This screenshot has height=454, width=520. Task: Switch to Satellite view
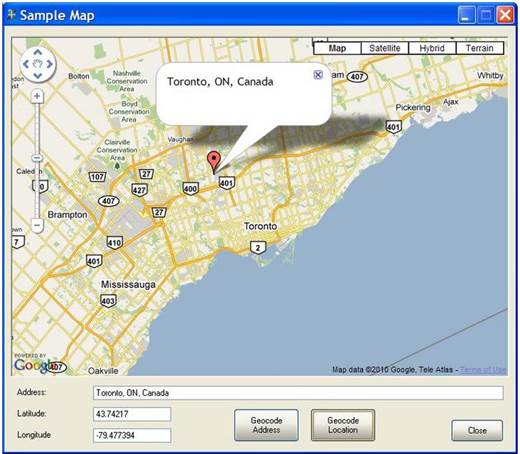point(385,48)
